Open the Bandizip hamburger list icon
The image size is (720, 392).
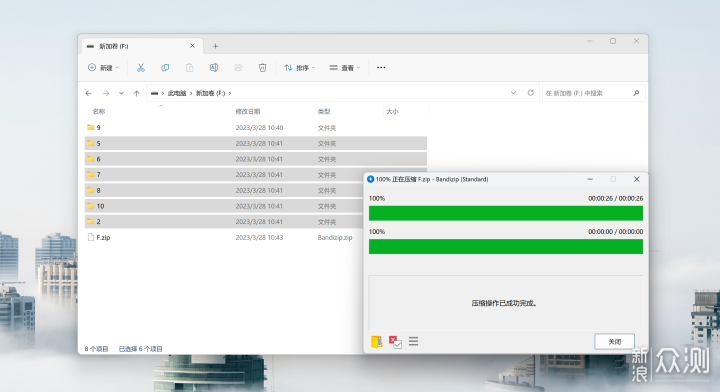(413, 341)
